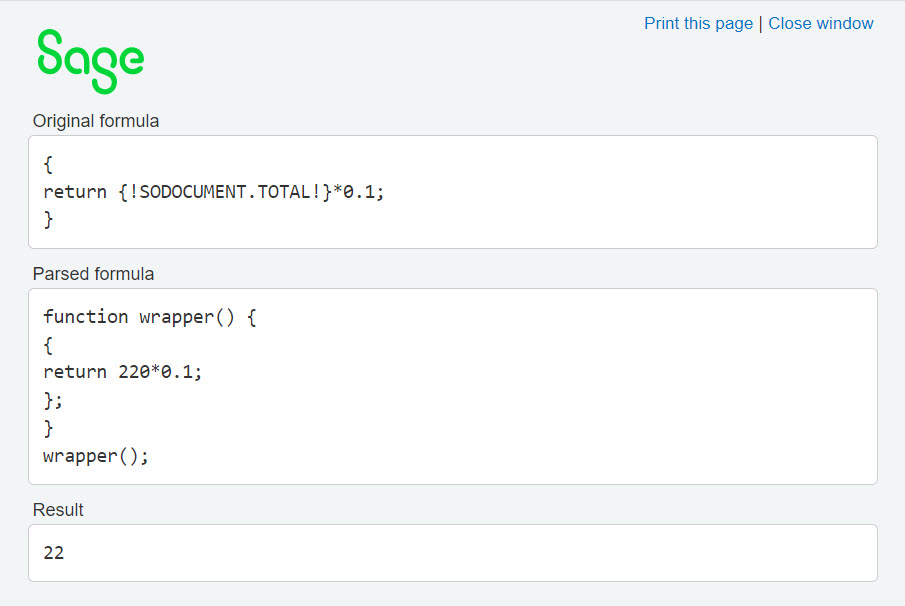Click the Original formula heading

click(96, 121)
